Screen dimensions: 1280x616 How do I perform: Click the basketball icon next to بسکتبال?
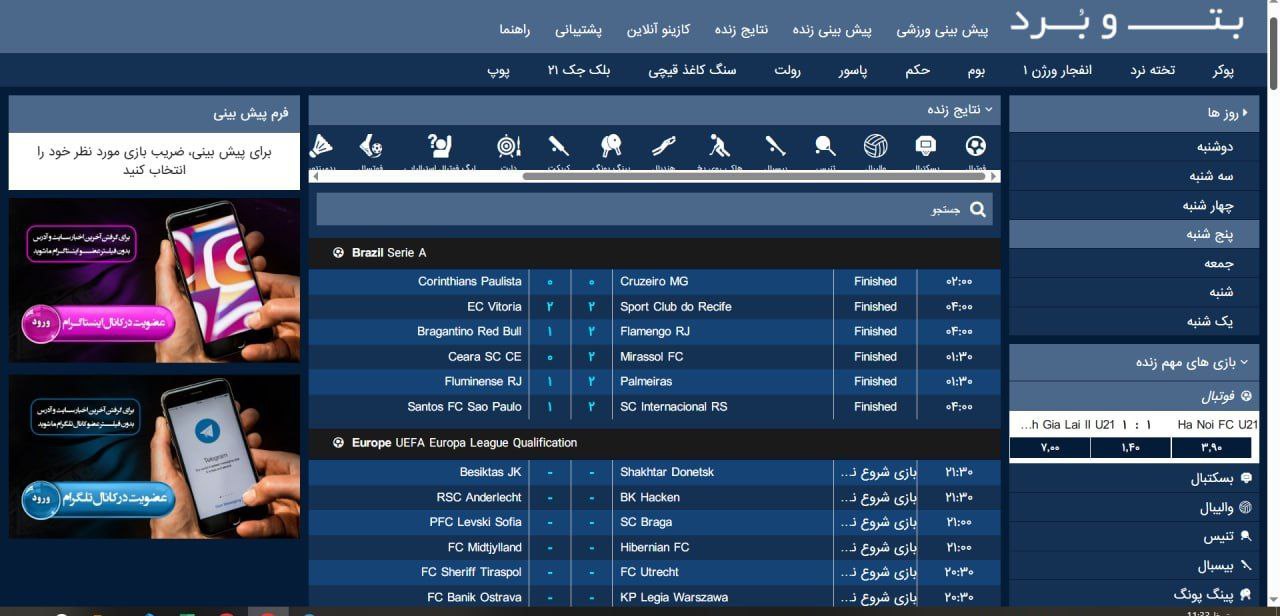(1246, 479)
